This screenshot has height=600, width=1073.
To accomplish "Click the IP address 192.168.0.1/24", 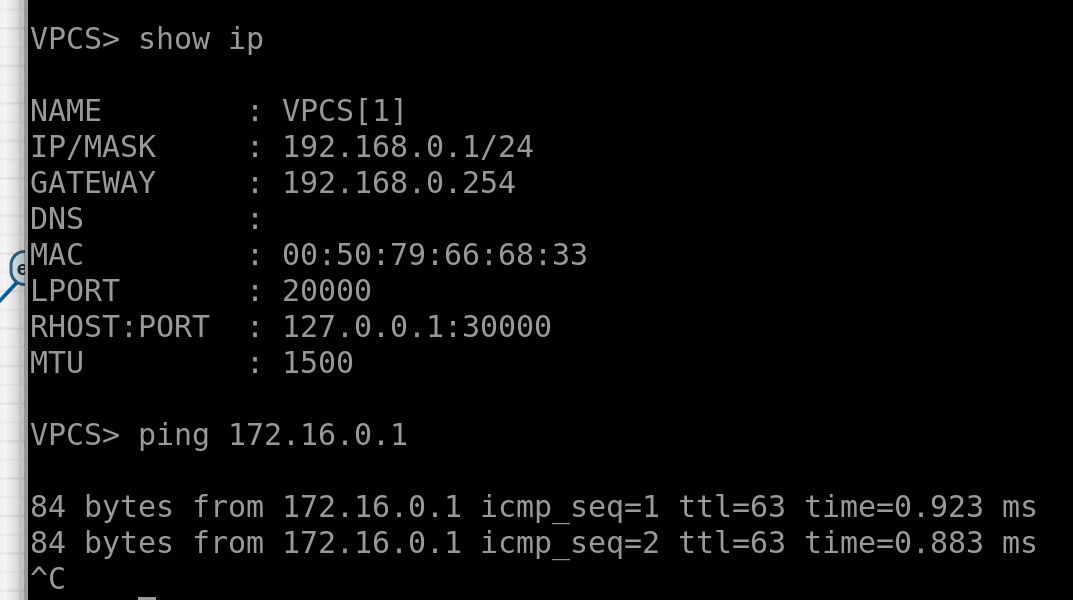I will (x=408, y=148).
